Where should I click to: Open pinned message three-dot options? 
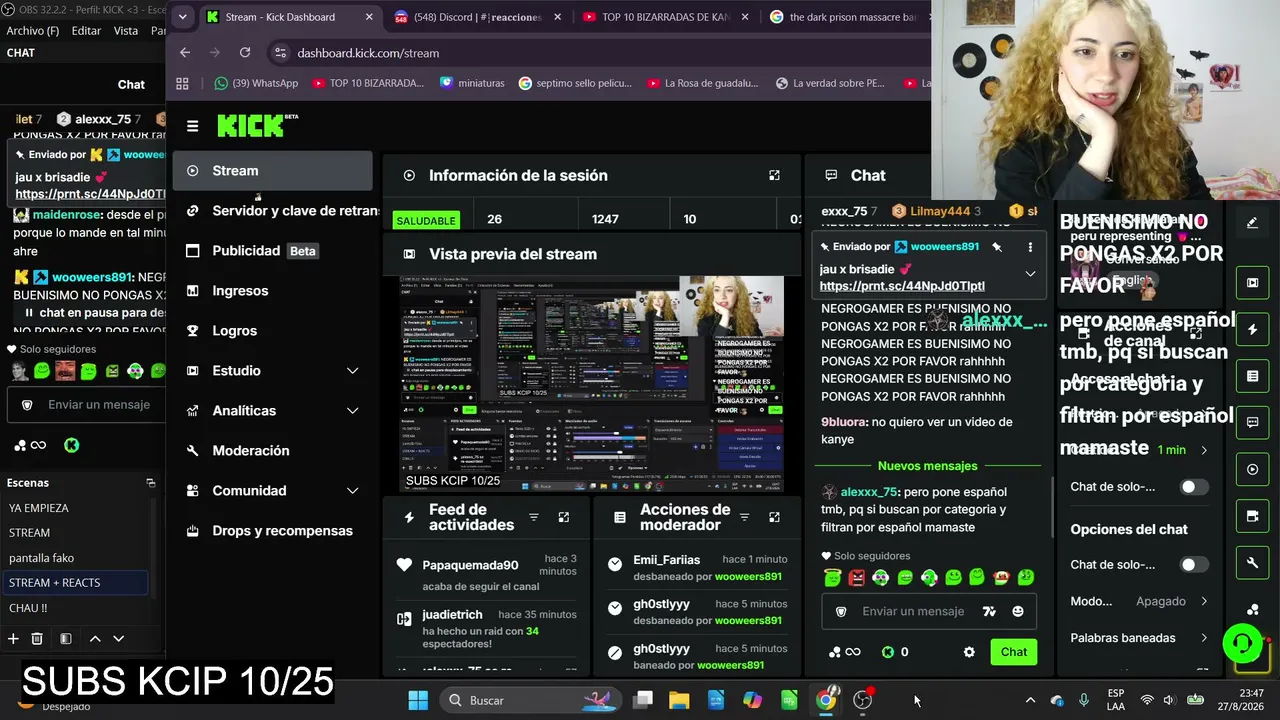1030,247
